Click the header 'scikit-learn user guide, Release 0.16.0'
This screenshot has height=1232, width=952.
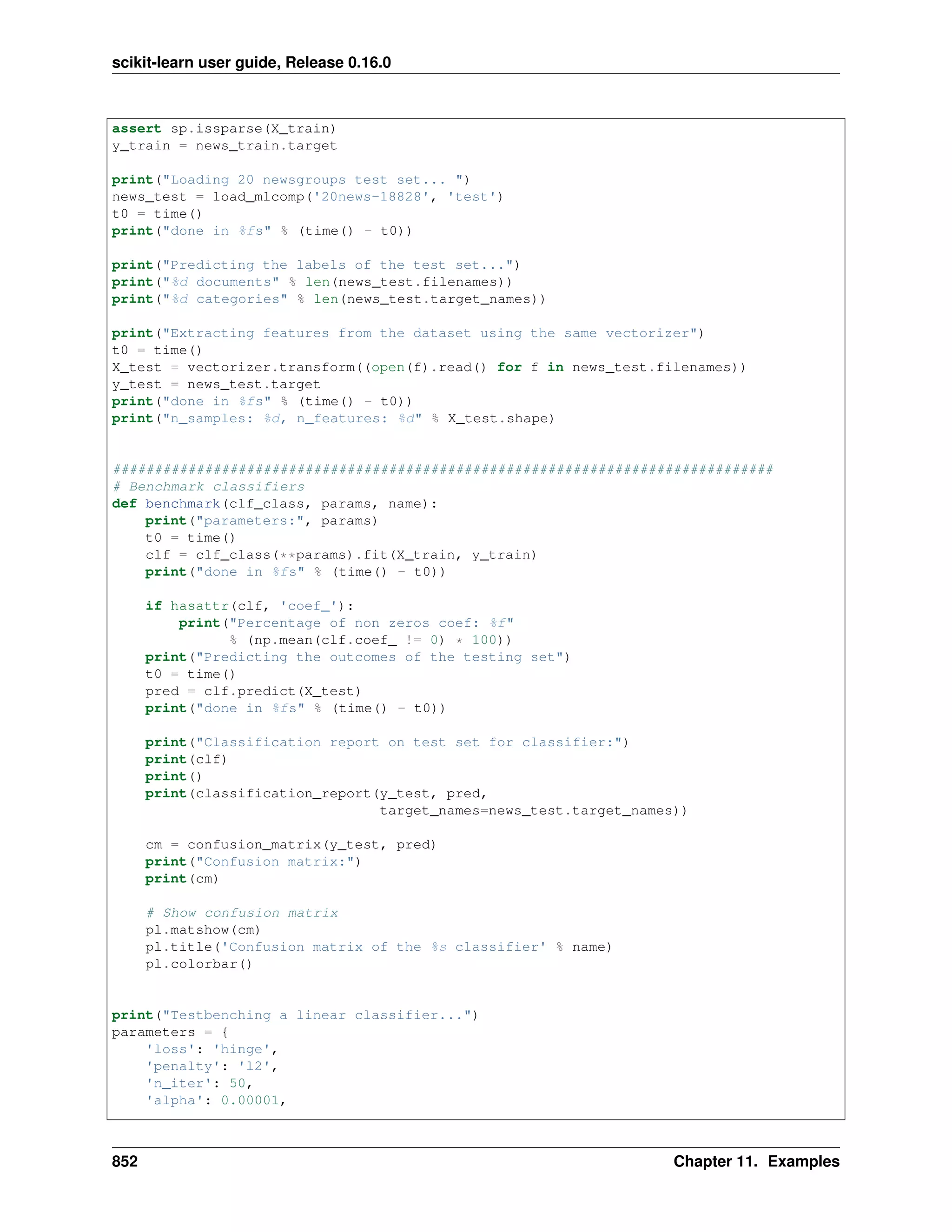coord(251,63)
